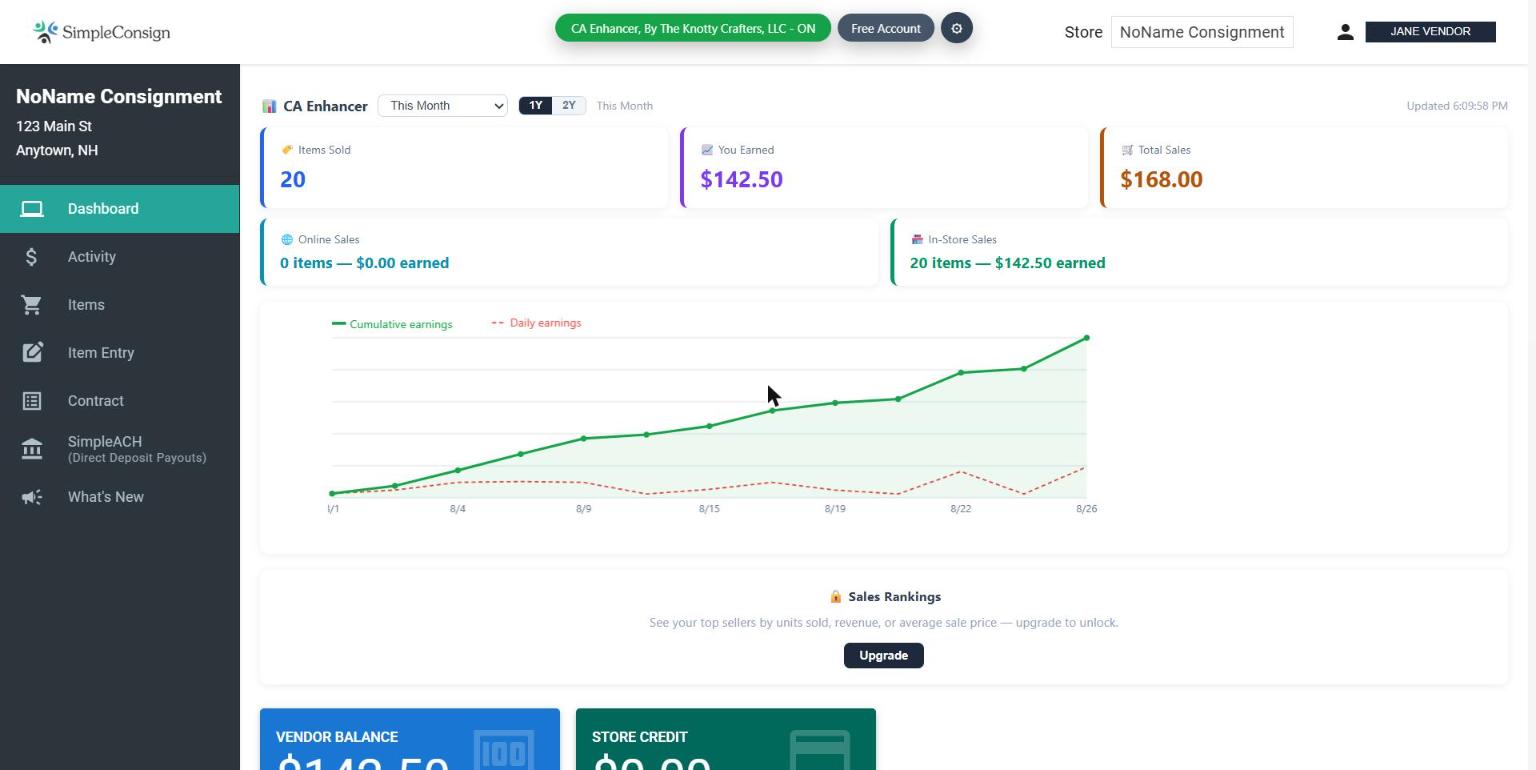Viewport: 1536px width, 770px height.
Task: Click the 123 Main St address
Action: pyautogui.click(x=54, y=127)
